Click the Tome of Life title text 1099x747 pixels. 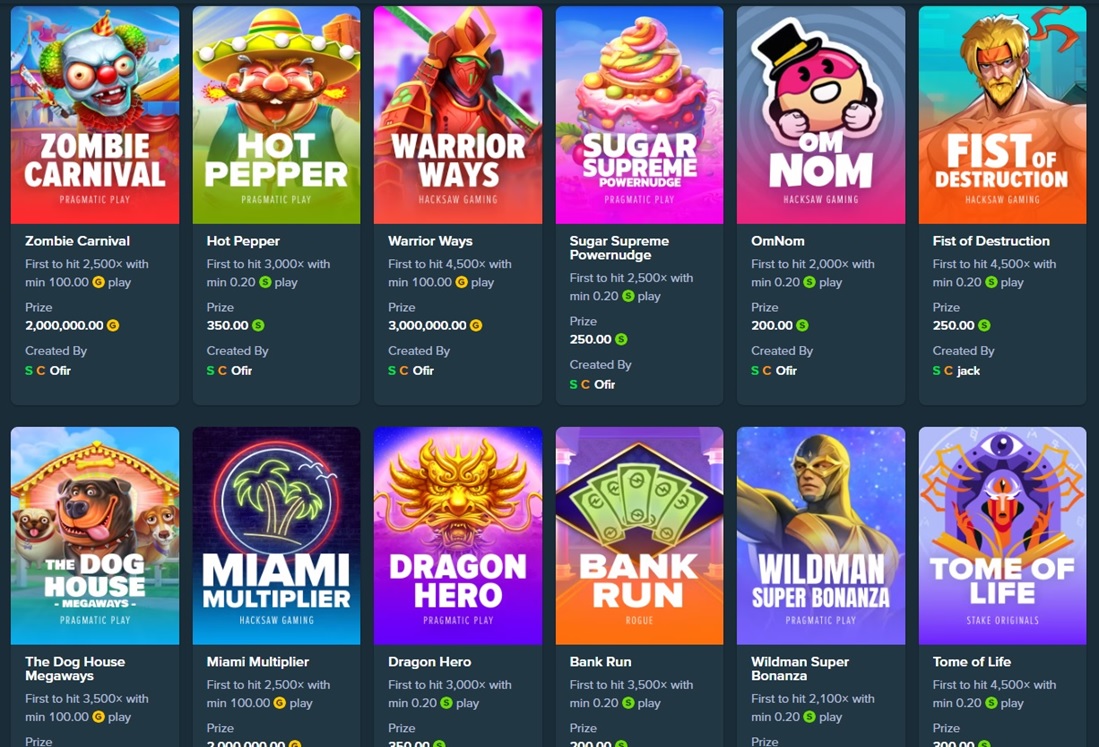tap(971, 662)
